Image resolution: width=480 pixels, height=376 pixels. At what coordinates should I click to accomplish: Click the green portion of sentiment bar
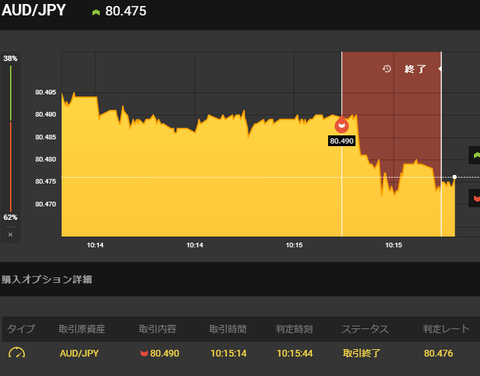(10, 93)
